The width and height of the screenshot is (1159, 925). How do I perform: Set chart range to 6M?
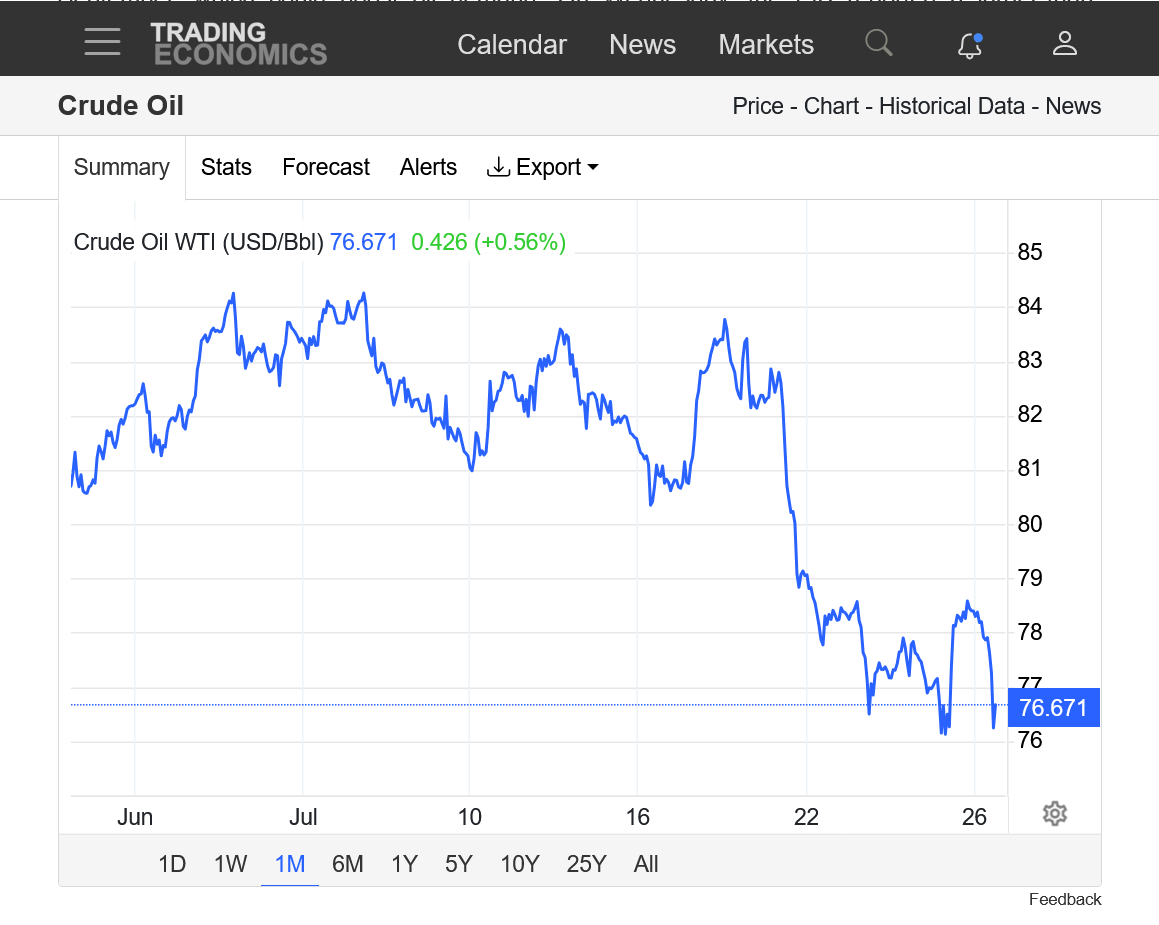[347, 864]
